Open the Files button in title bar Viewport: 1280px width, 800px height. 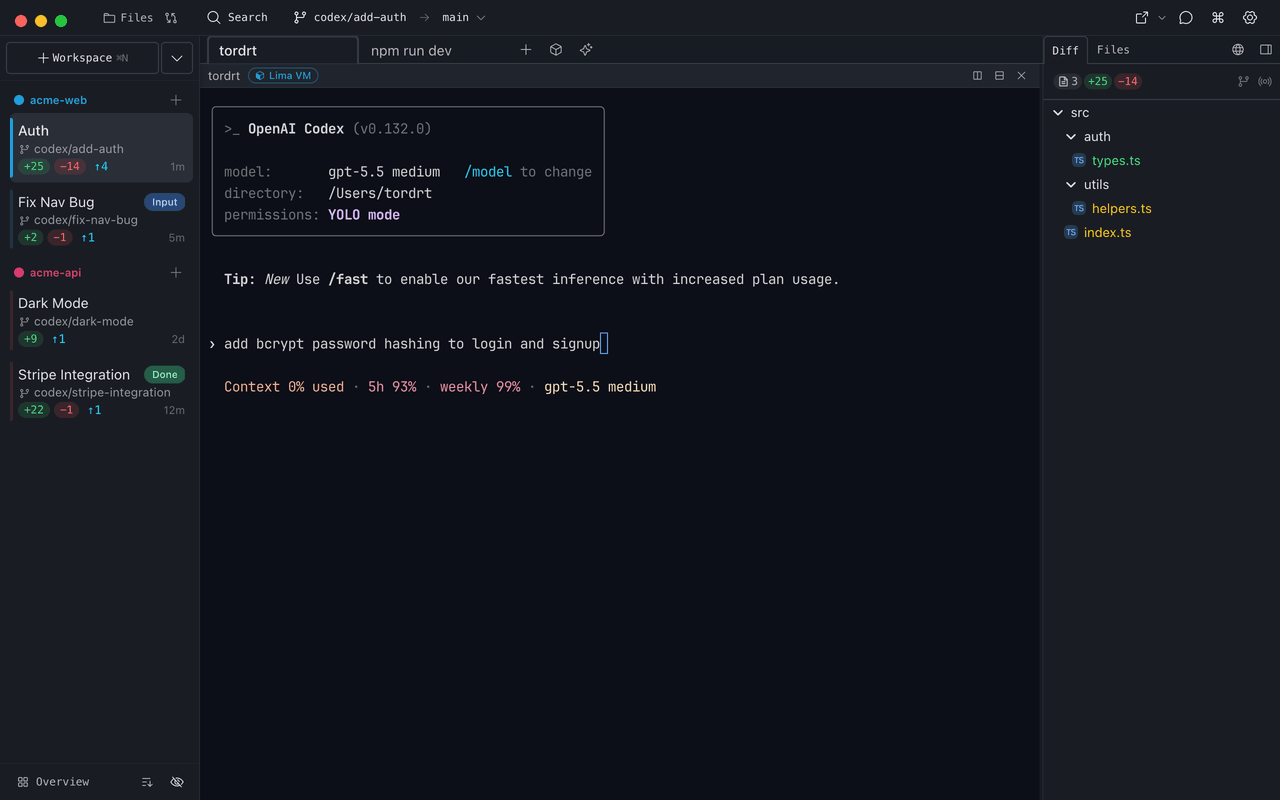click(x=128, y=18)
